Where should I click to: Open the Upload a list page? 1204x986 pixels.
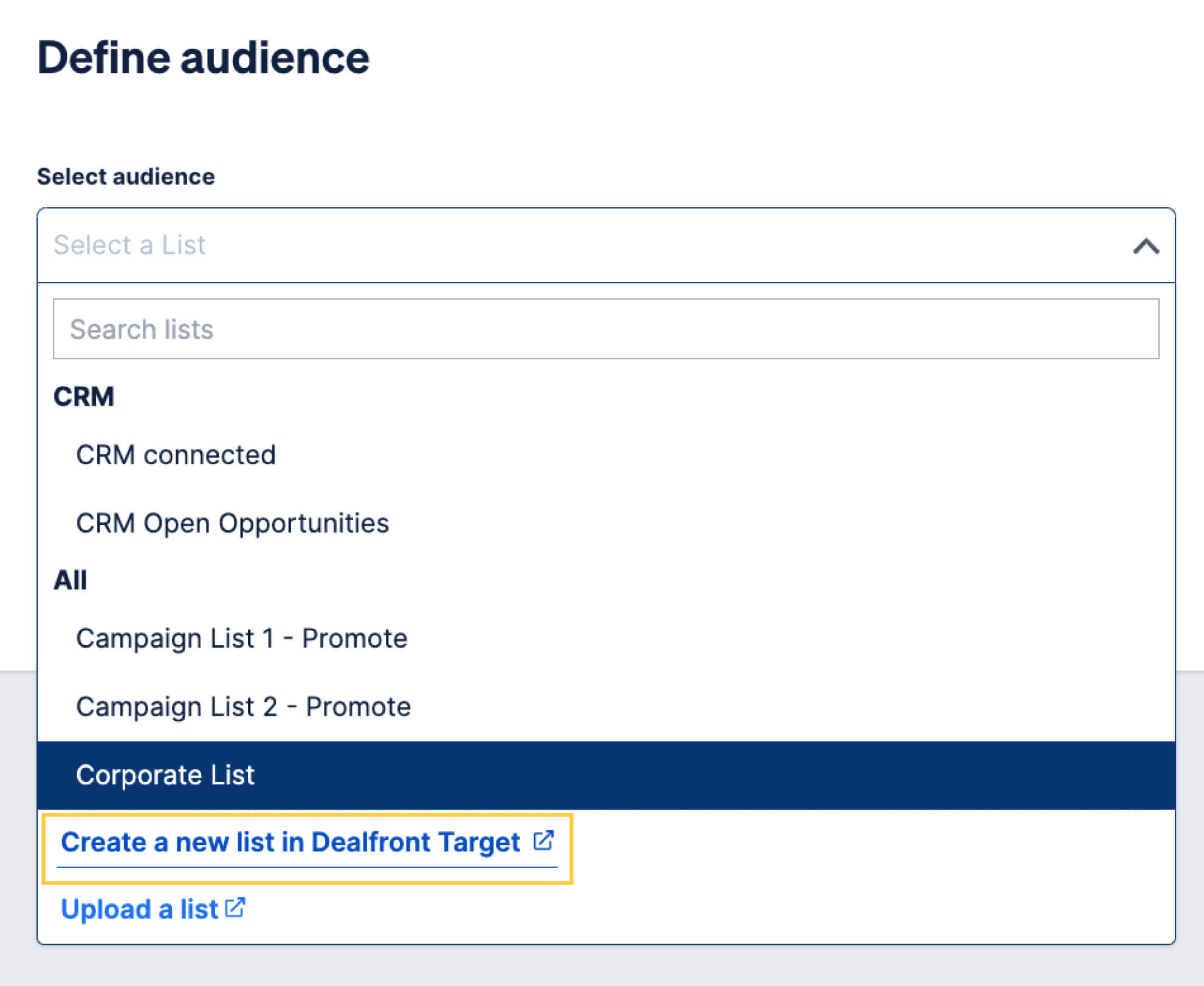pos(140,908)
